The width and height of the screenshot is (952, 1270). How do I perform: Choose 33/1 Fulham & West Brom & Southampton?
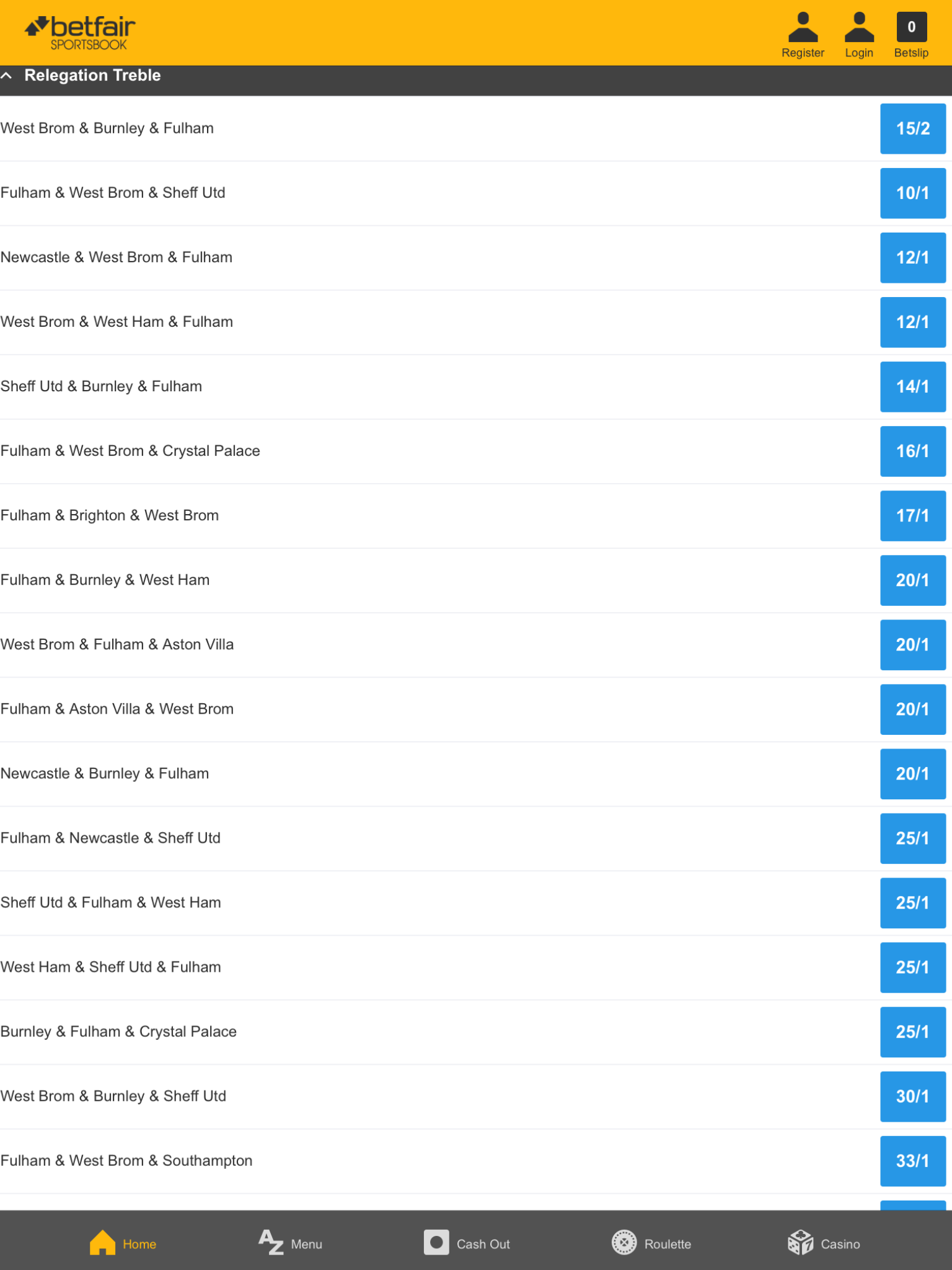pos(912,1161)
